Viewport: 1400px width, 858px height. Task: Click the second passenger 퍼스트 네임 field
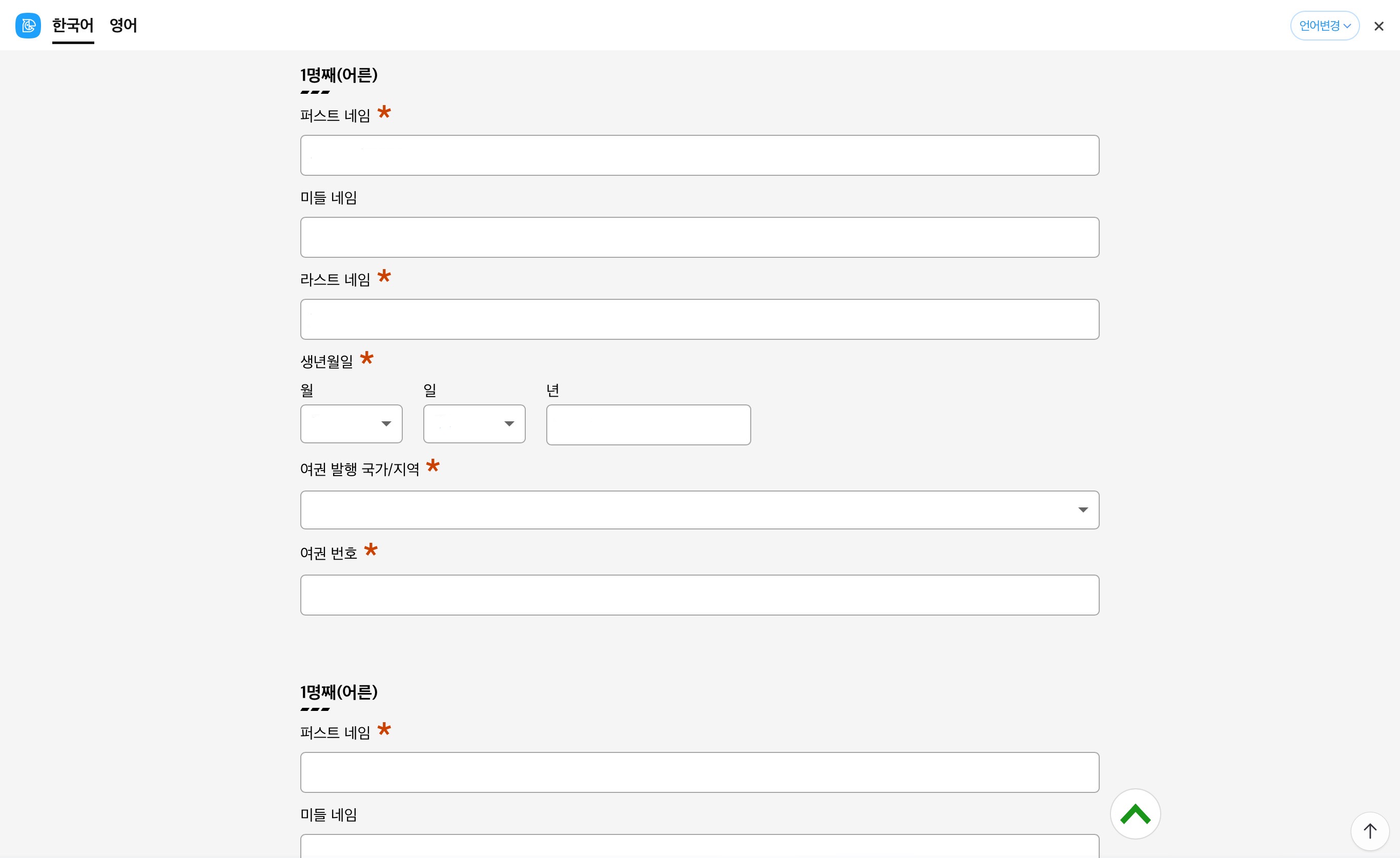[x=699, y=772]
